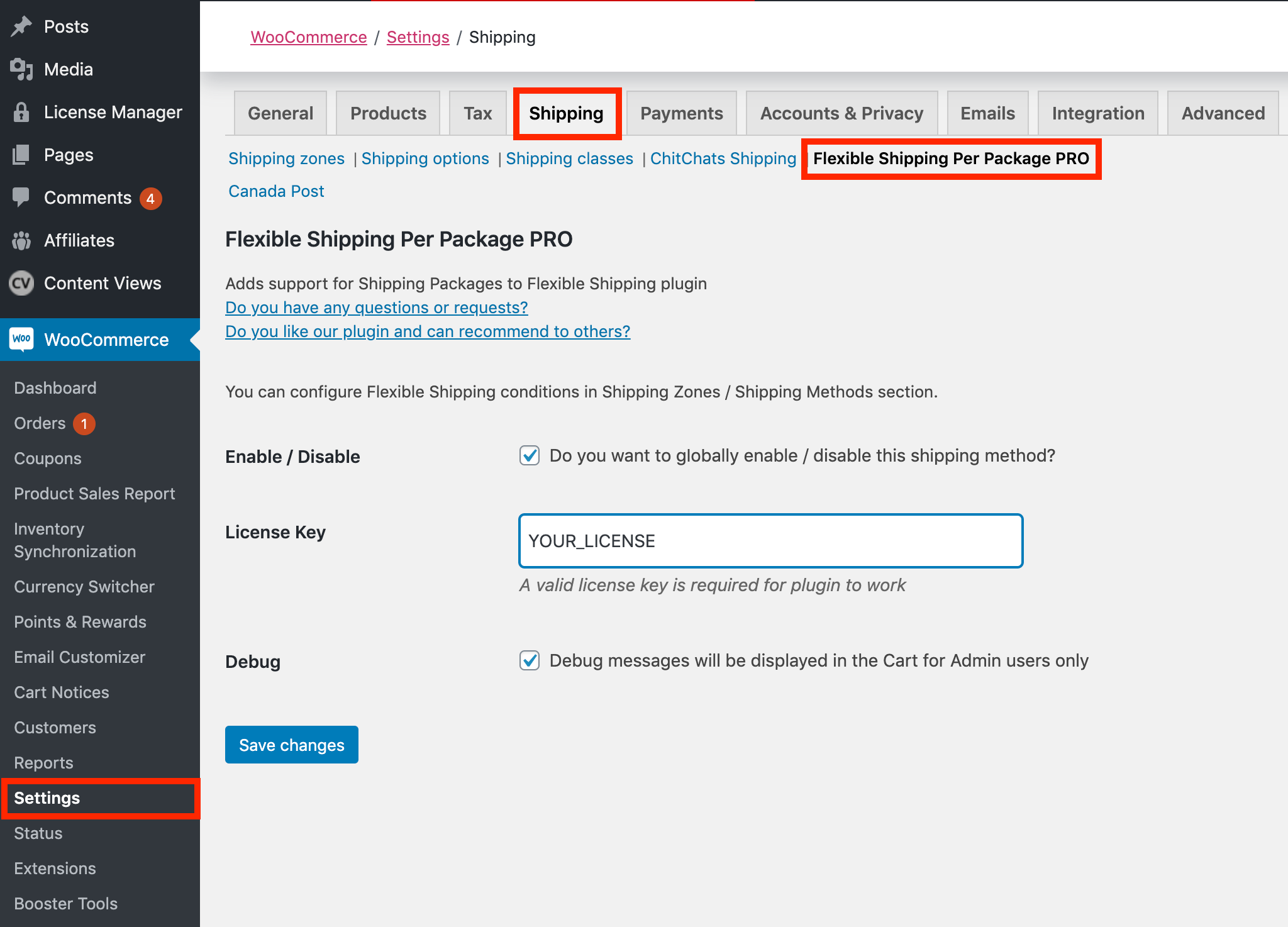The height and width of the screenshot is (927, 1288).
Task: Go to Canada Post shipping section
Action: (x=276, y=191)
